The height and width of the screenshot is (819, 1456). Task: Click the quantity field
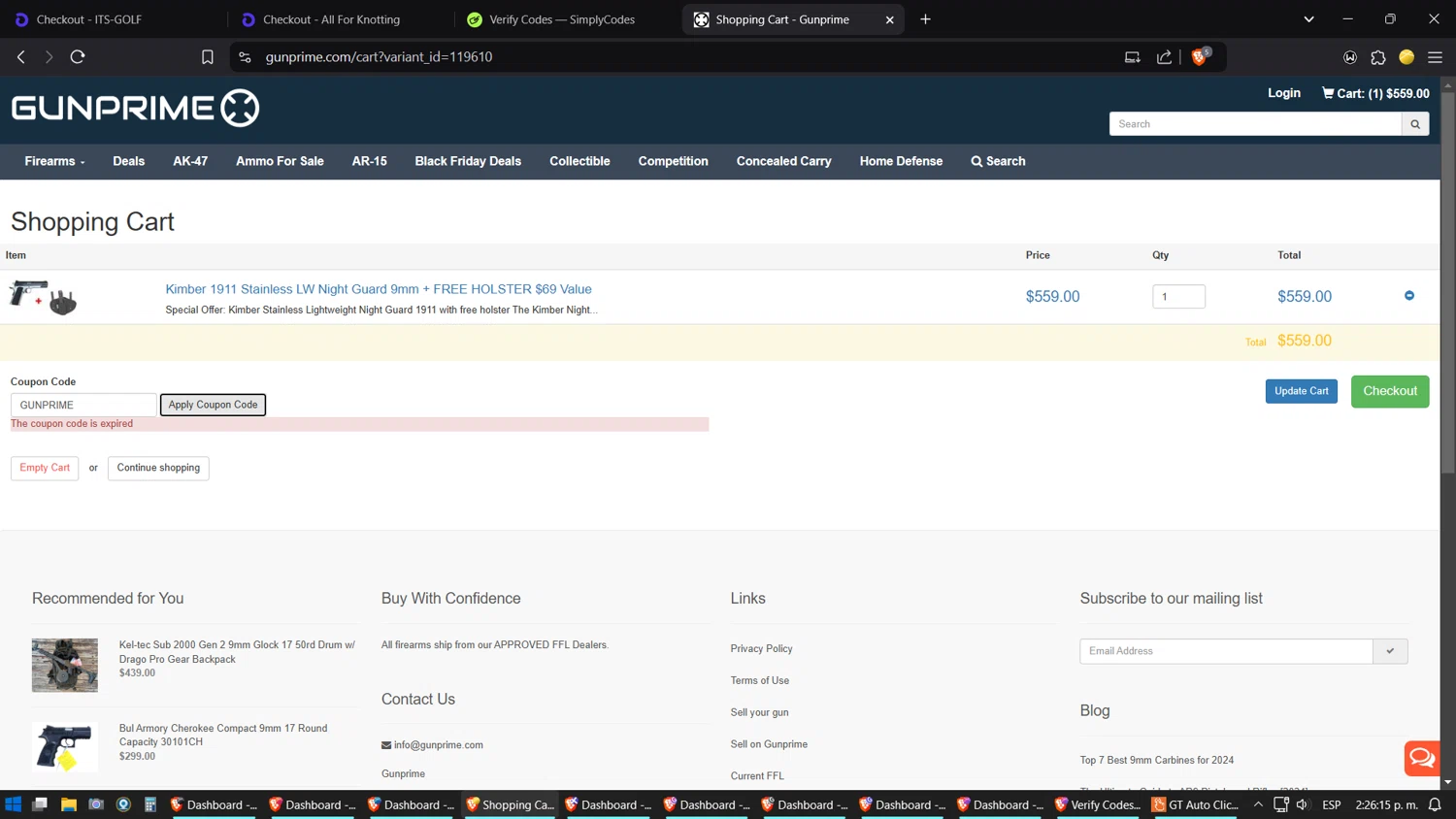(1177, 297)
